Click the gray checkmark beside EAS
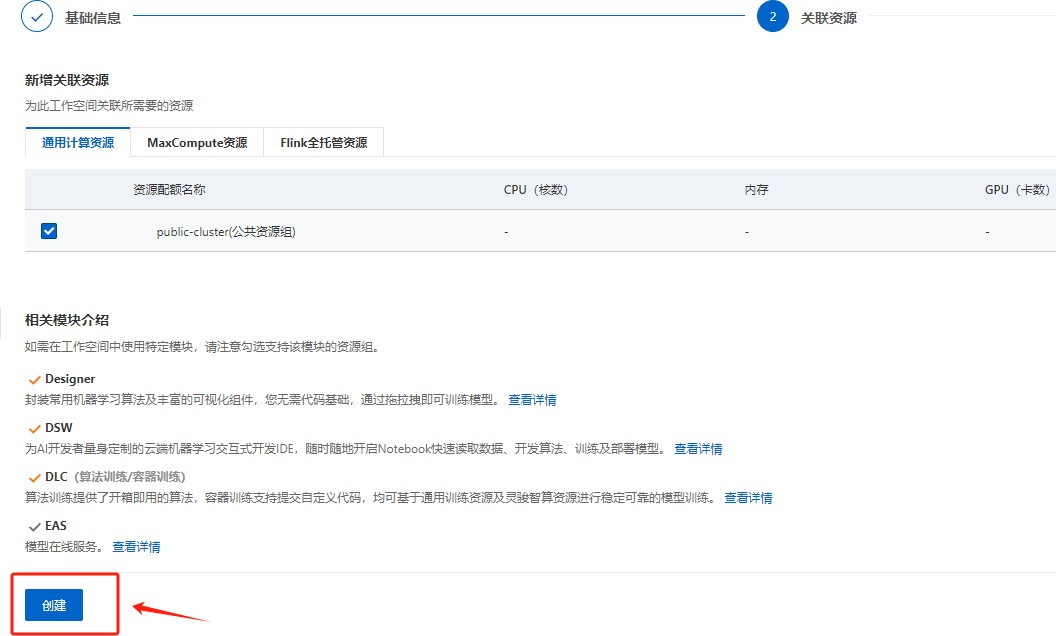The width and height of the screenshot is (1056, 636). (x=35, y=526)
